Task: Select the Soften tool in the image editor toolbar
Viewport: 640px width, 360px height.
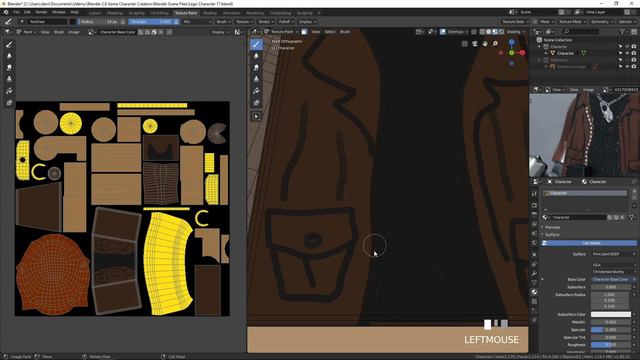Action: pos(9,56)
